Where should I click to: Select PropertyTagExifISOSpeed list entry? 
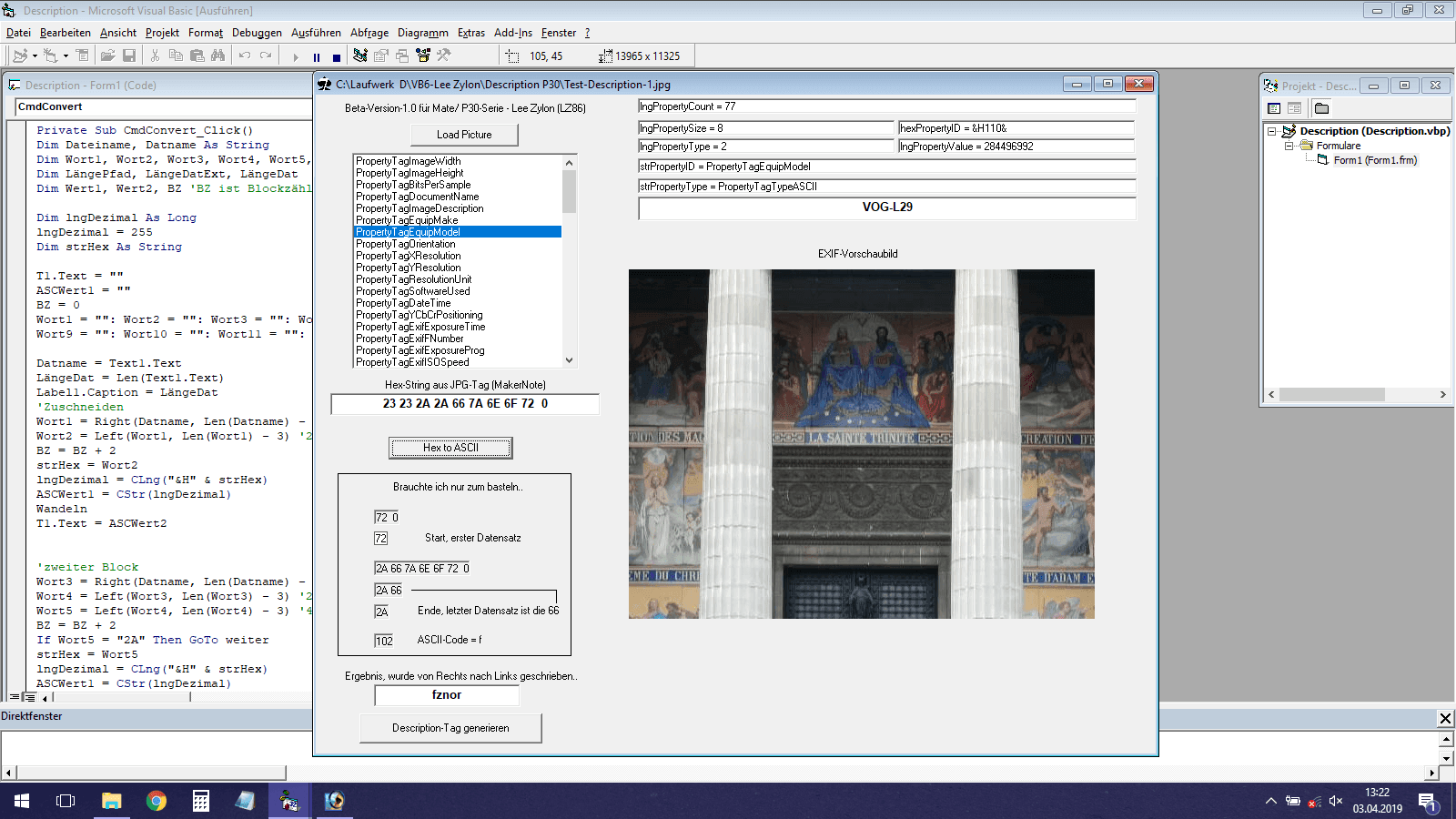457,362
